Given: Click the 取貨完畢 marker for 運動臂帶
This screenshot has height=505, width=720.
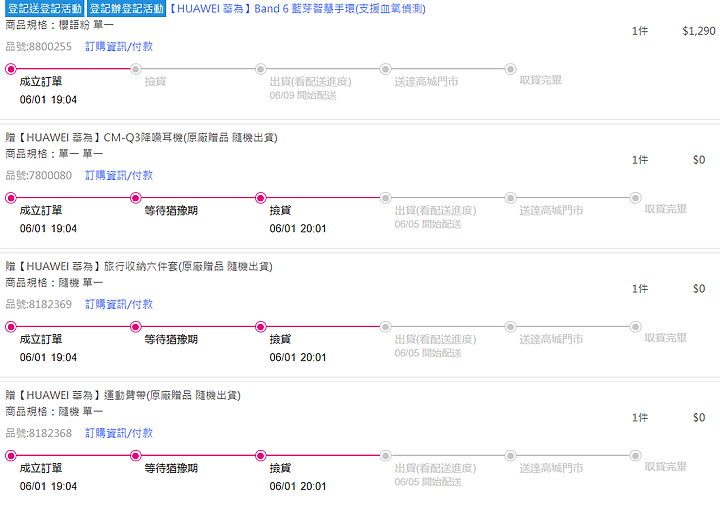Looking at the screenshot, I should coord(635,456).
